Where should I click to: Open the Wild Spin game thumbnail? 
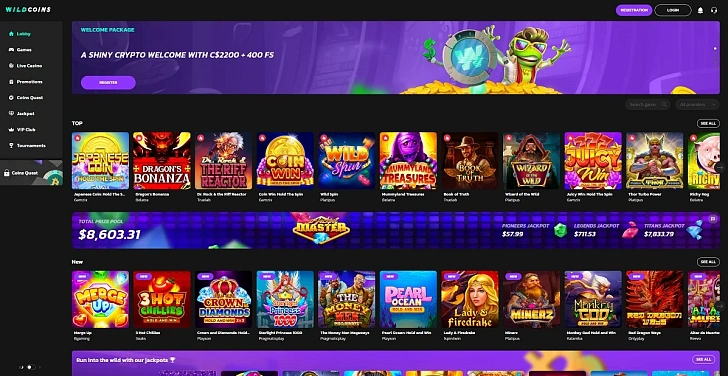(346, 161)
